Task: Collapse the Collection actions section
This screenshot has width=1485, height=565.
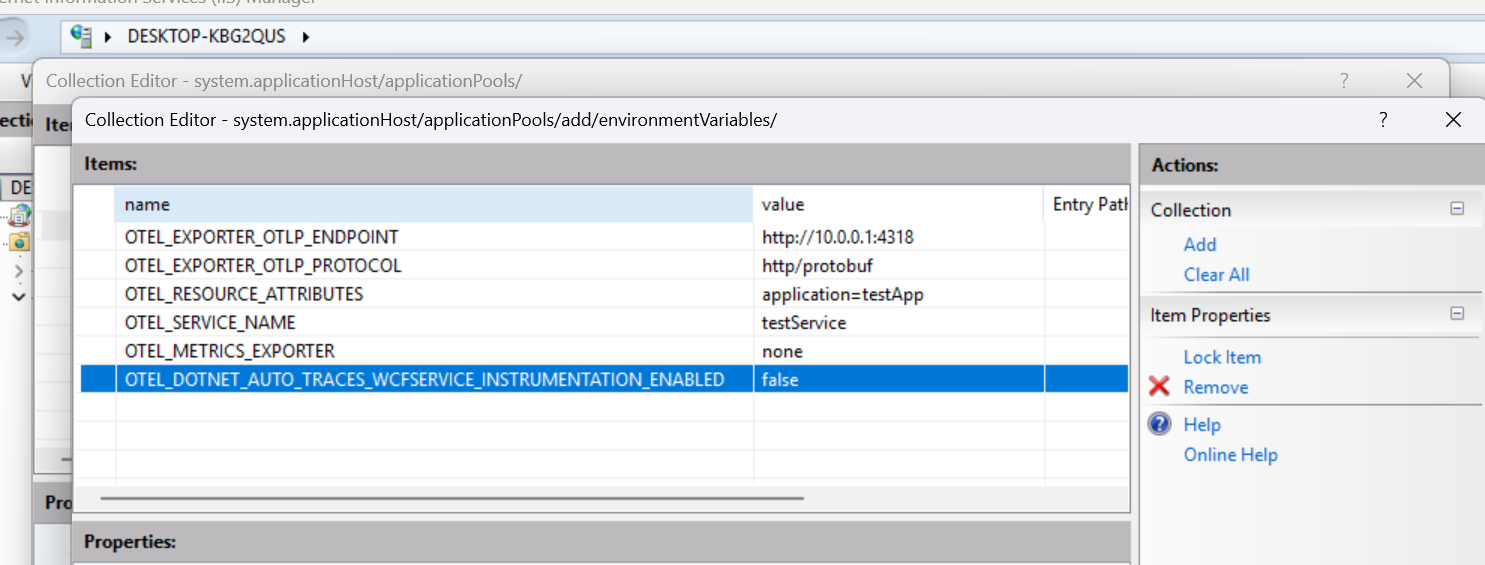Action: [x=1457, y=209]
